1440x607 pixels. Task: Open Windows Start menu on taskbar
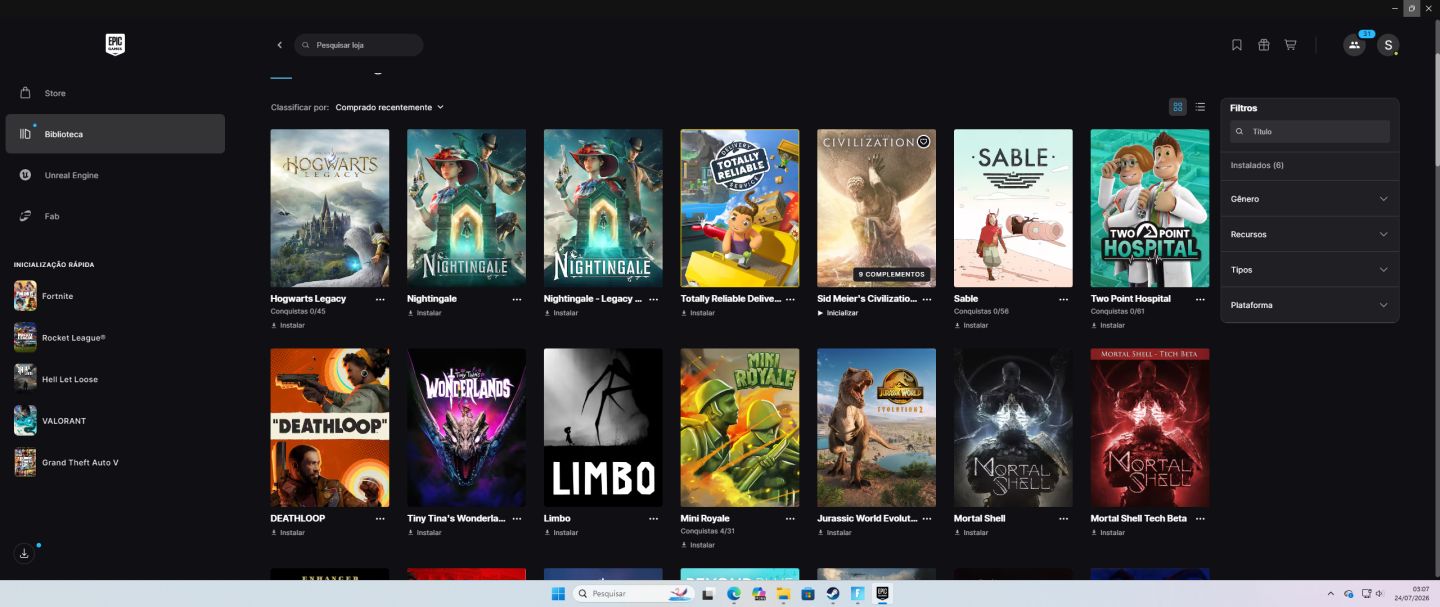[558, 594]
